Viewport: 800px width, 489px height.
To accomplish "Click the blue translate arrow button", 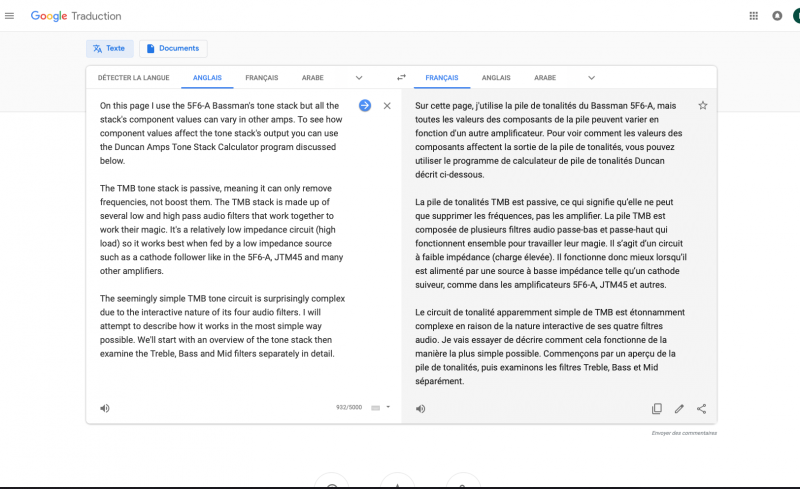I will point(365,105).
